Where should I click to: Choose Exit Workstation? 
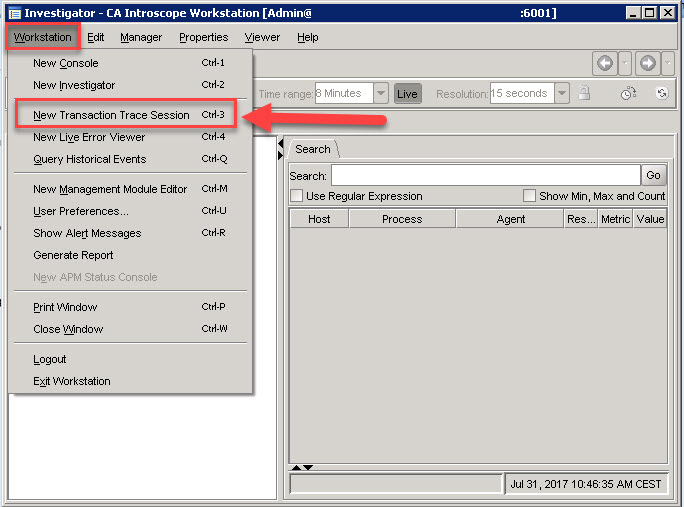[130, 381]
